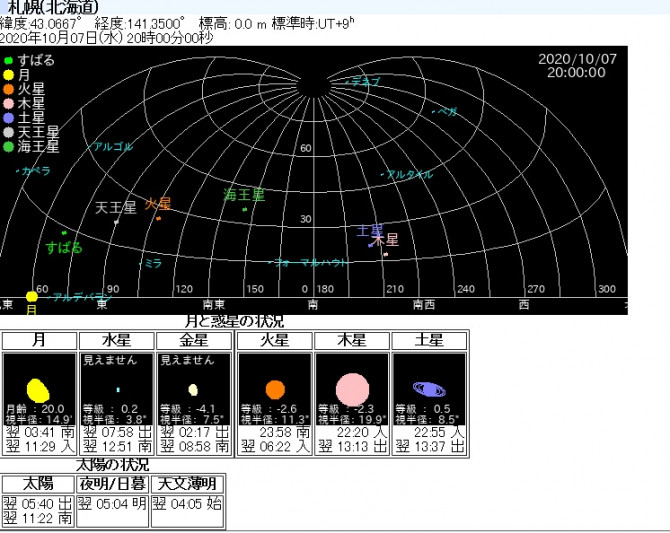Click the 南東 direction label
670x533 pixels.
pos(214,304)
